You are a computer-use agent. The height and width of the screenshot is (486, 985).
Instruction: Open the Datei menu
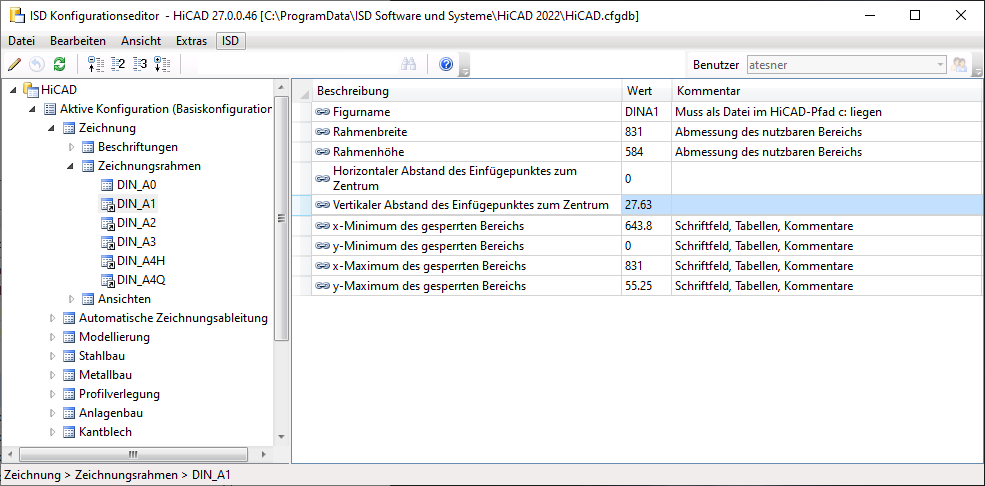coord(21,41)
